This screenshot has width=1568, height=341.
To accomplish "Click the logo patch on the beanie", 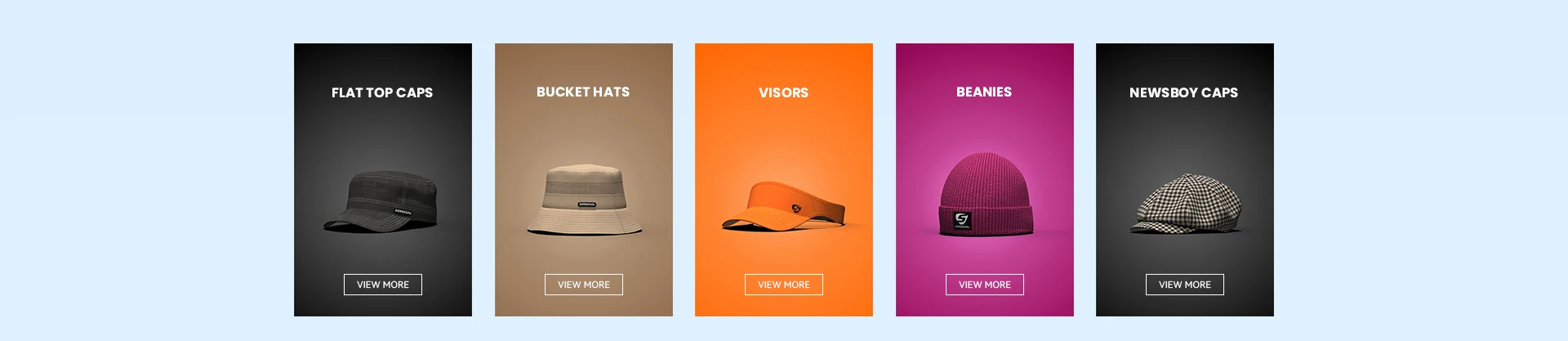I will point(962,220).
